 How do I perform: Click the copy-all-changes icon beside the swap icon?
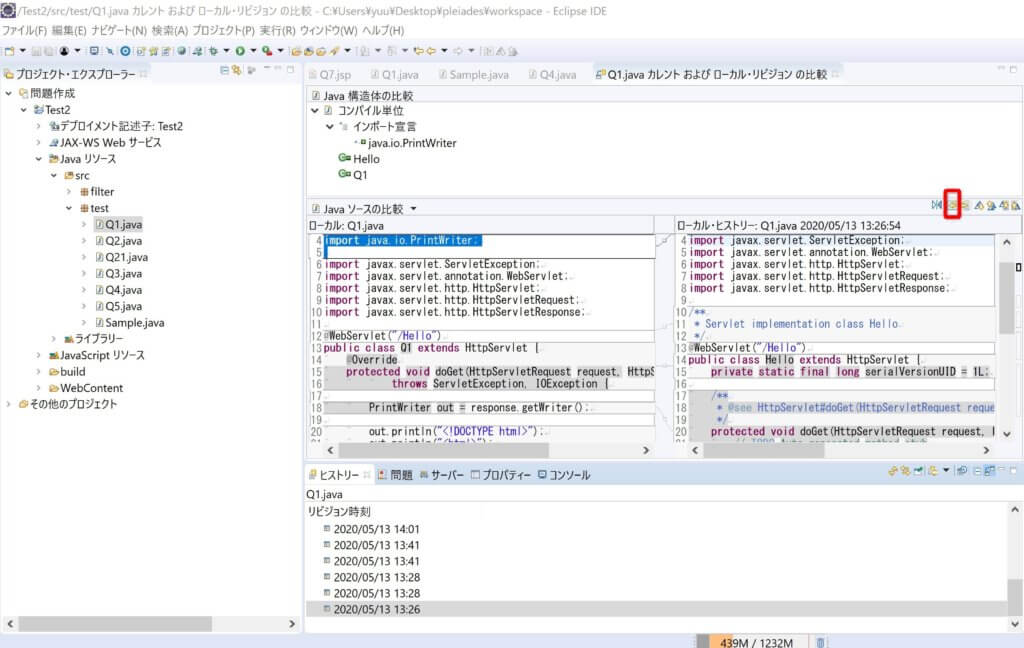pyautogui.click(x=953, y=205)
